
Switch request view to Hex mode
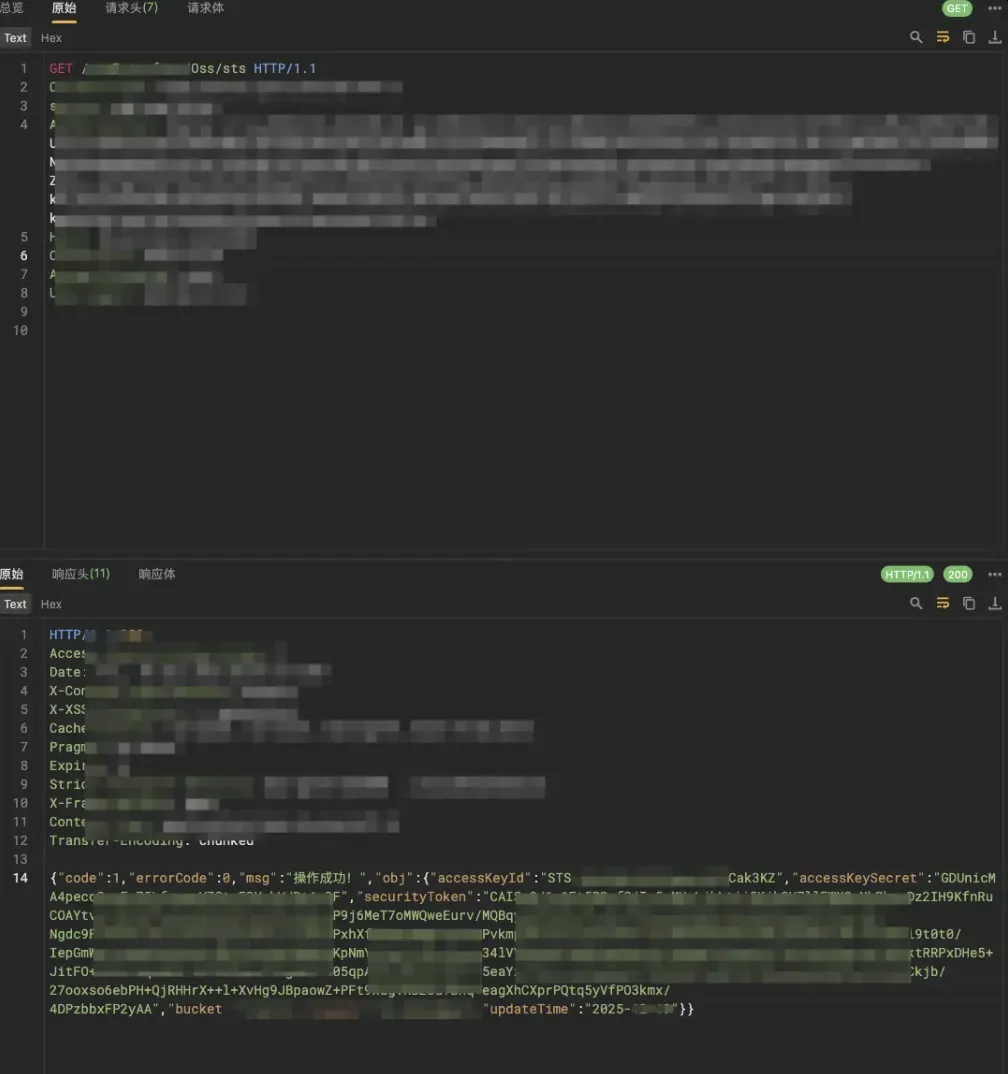click(x=51, y=38)
